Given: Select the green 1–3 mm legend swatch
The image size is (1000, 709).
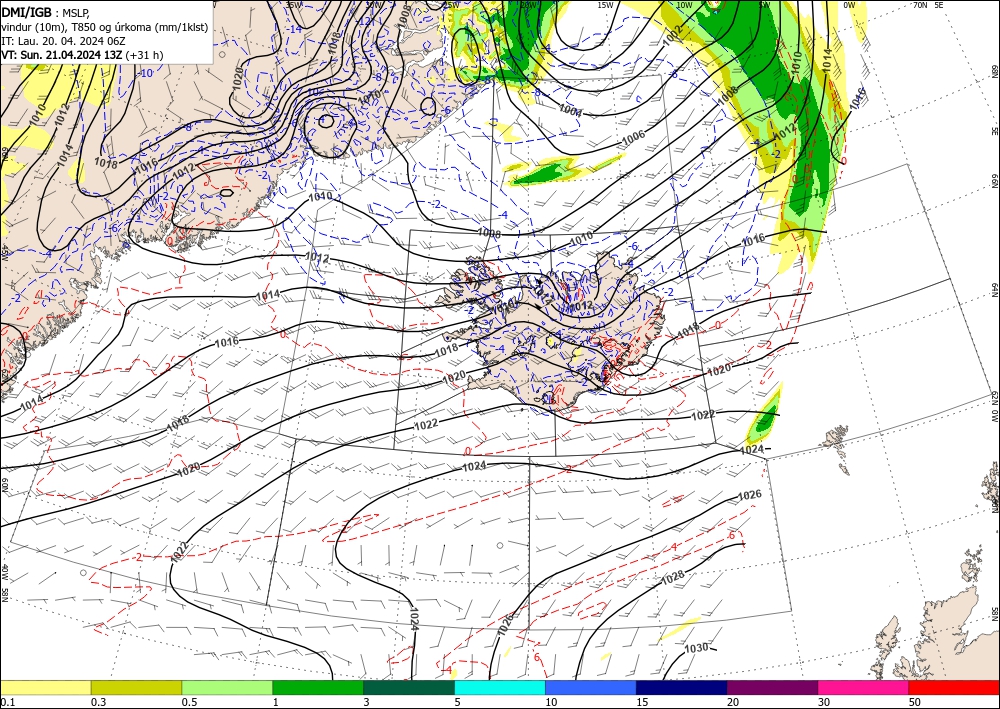Looking at the screenshot, I should click(318, 687).
